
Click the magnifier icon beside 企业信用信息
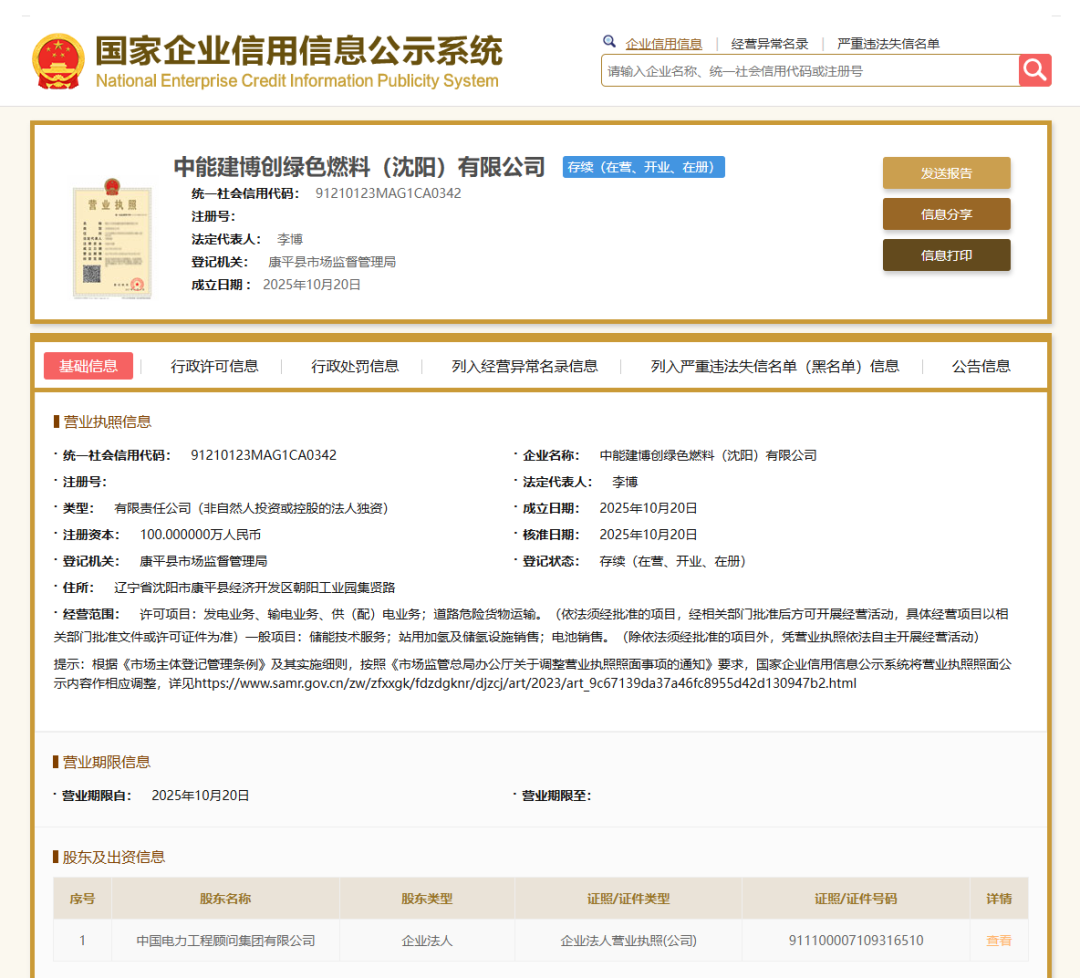pos(610,42)
